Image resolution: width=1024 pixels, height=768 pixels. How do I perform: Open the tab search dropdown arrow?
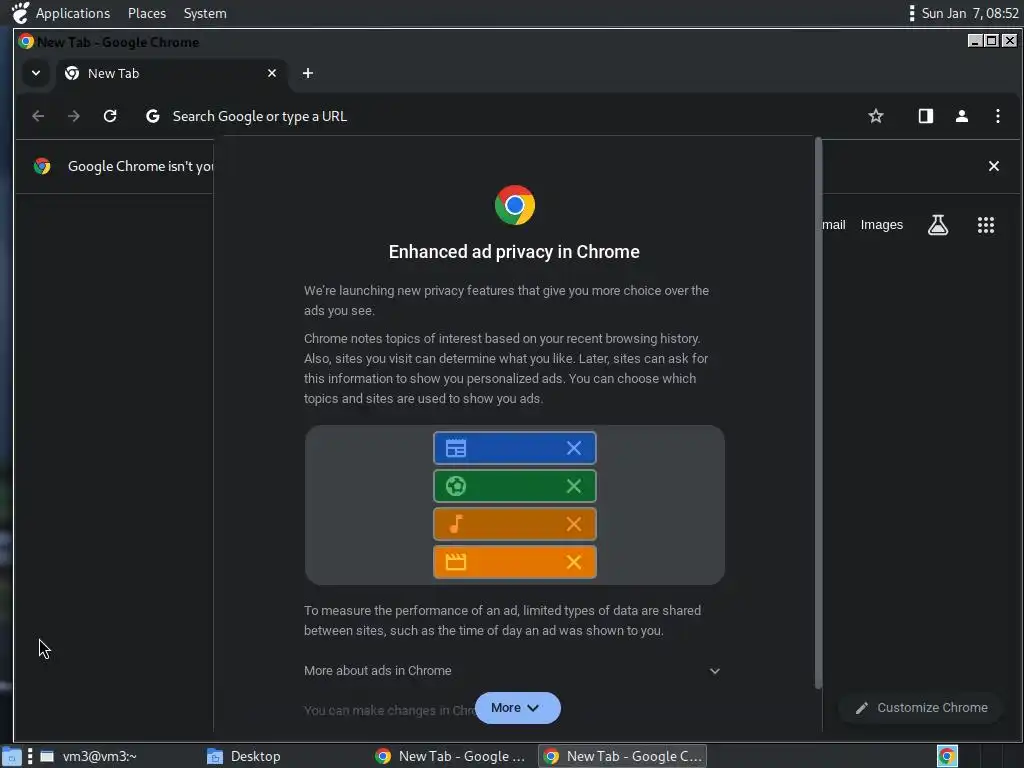tap(36, 73)
